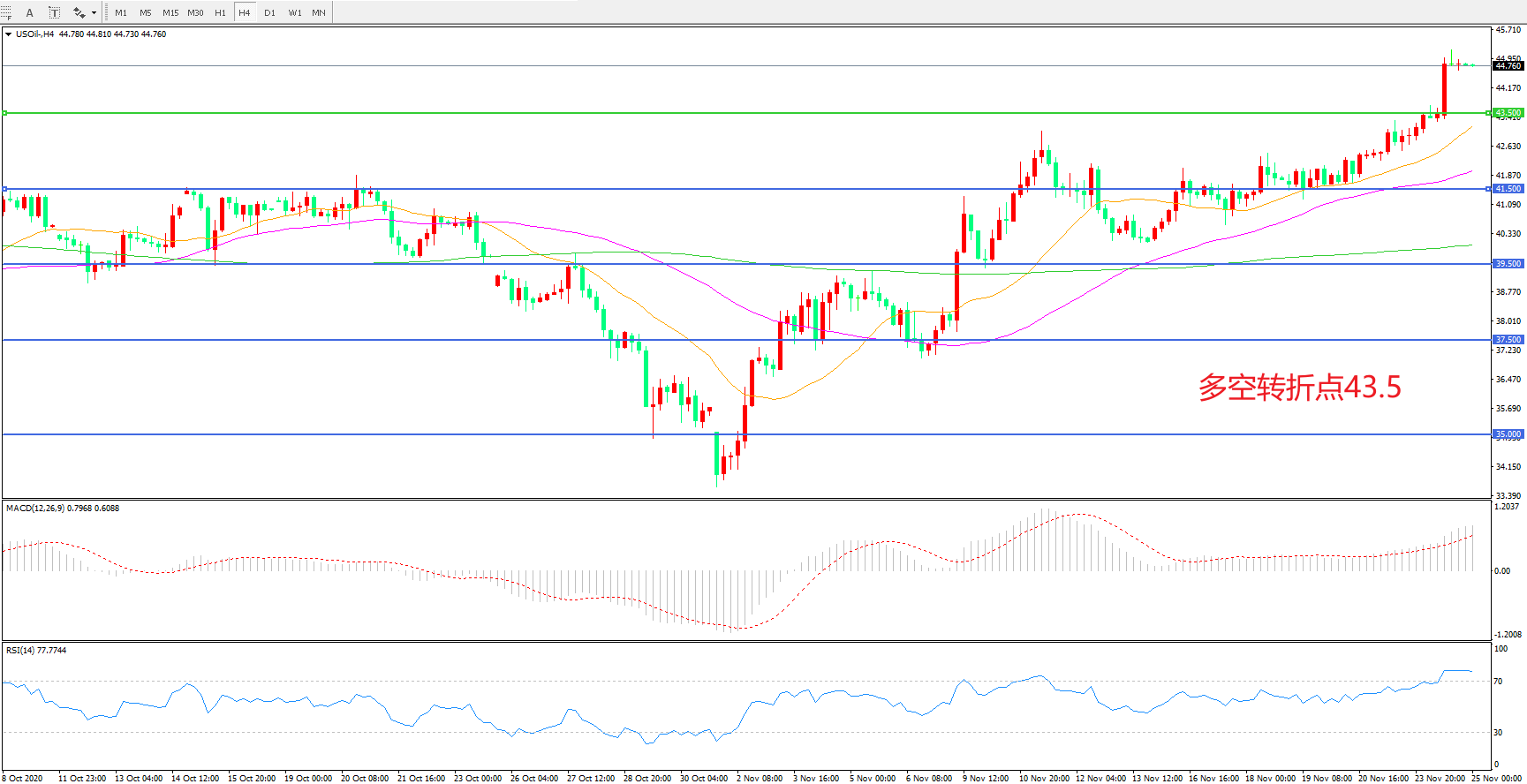This screenshot has width=1527, height=784.
Task: Select the M30 timeframe
Action: pos(195,12)
